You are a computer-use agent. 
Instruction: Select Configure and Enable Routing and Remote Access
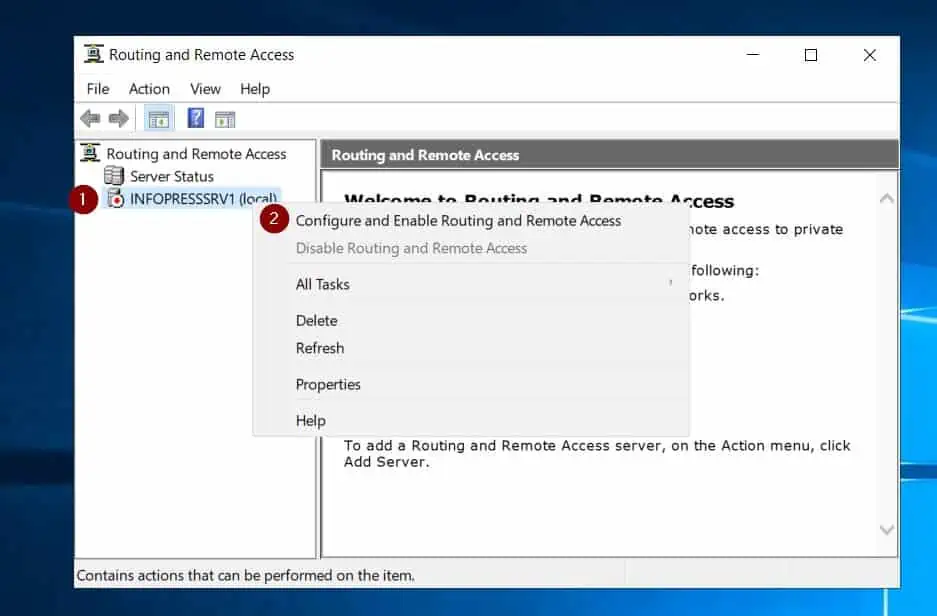tap(458, 221)
